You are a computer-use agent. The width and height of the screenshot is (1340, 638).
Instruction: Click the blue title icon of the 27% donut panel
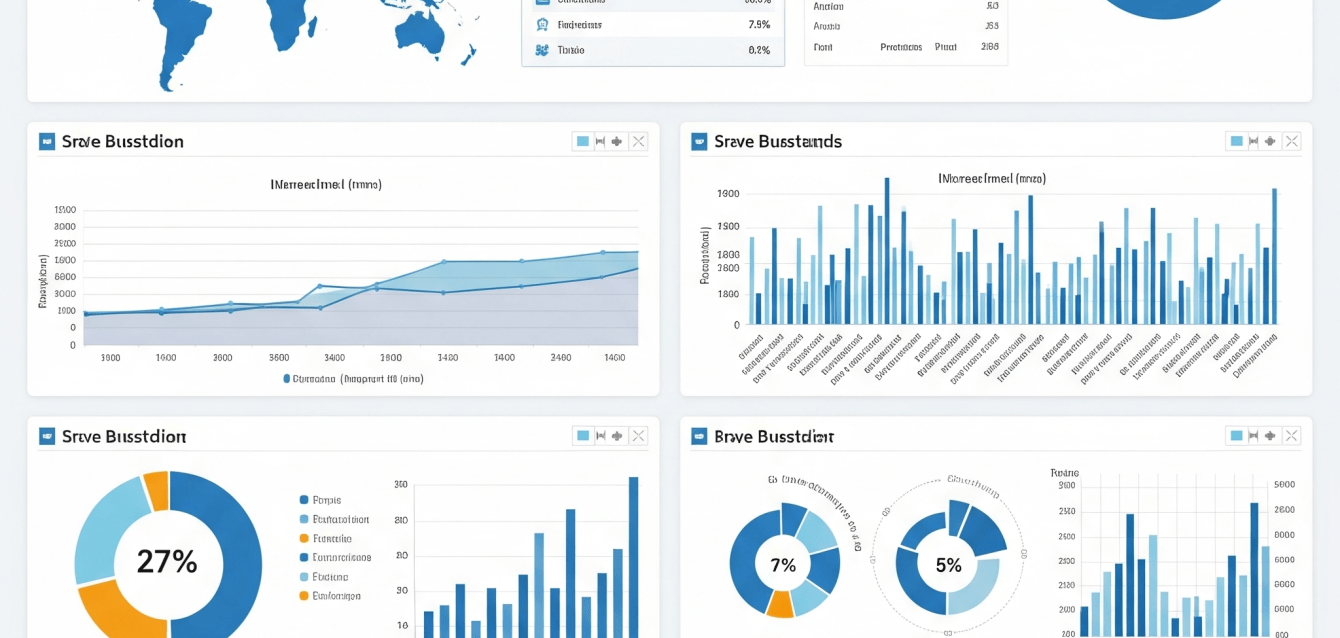point(47,436)
